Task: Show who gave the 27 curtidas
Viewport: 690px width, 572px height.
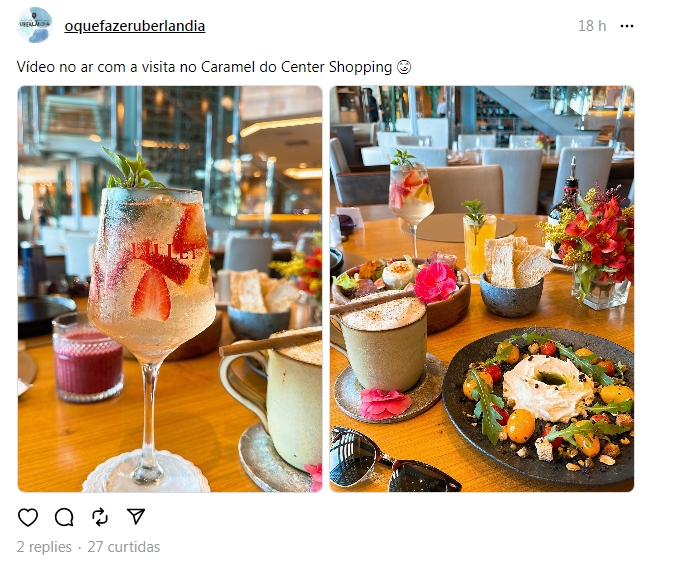Action: point(124,547)
